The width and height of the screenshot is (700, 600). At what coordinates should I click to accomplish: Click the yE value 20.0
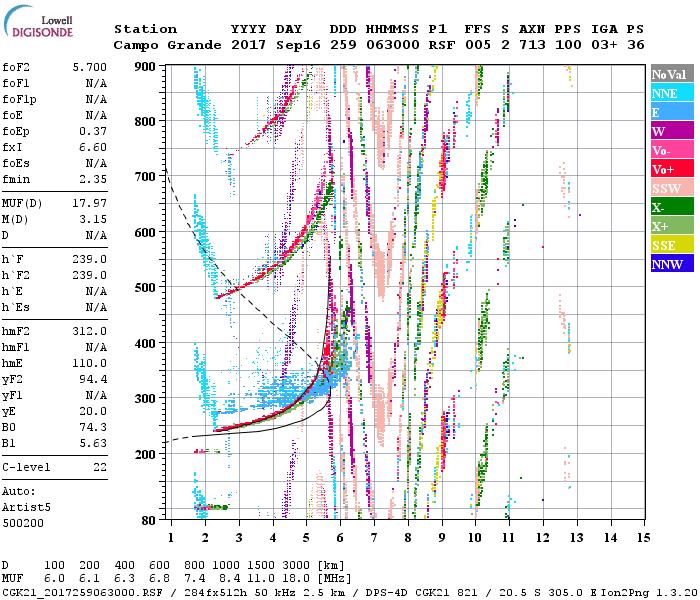pyautogui.click(x=93, y=412)
